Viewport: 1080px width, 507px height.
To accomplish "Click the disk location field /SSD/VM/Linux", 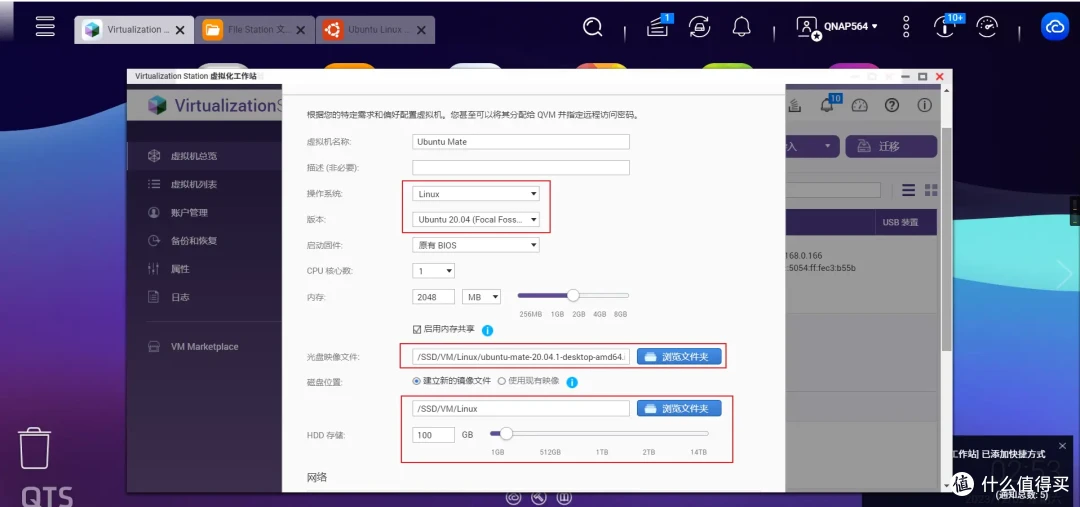I will (521, 408).
